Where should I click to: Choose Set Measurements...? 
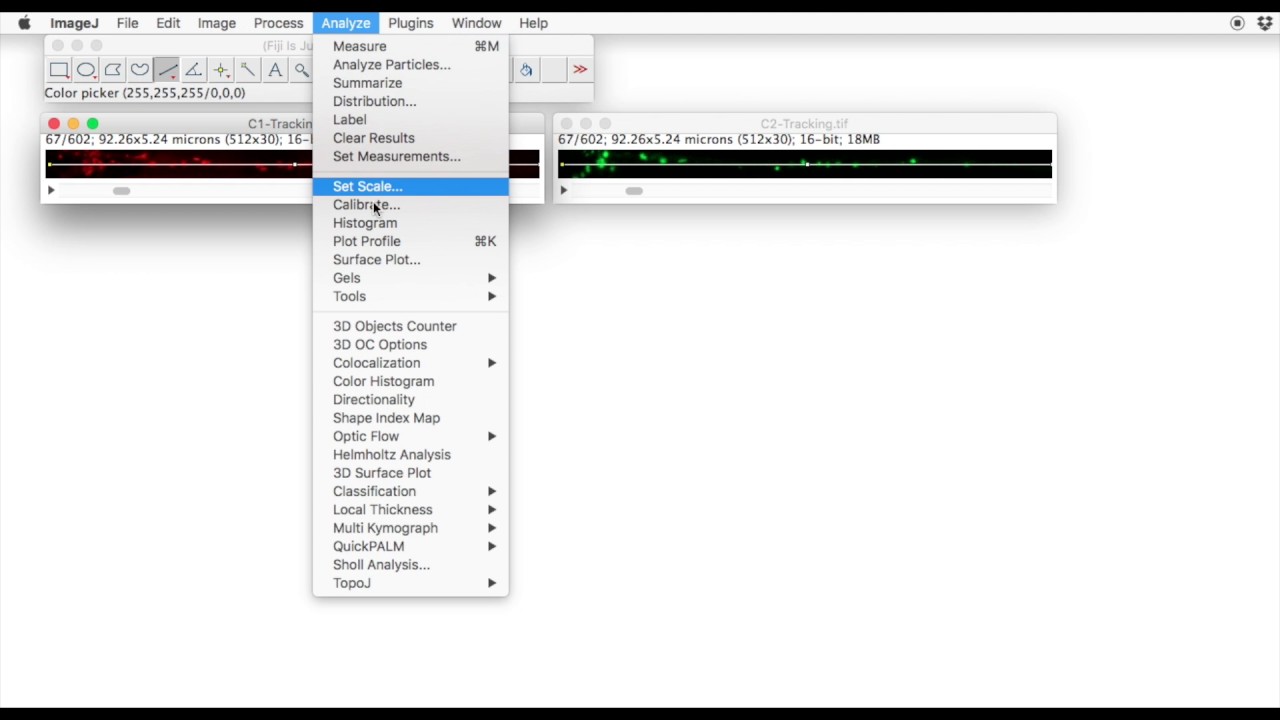(x=410, y=156)
